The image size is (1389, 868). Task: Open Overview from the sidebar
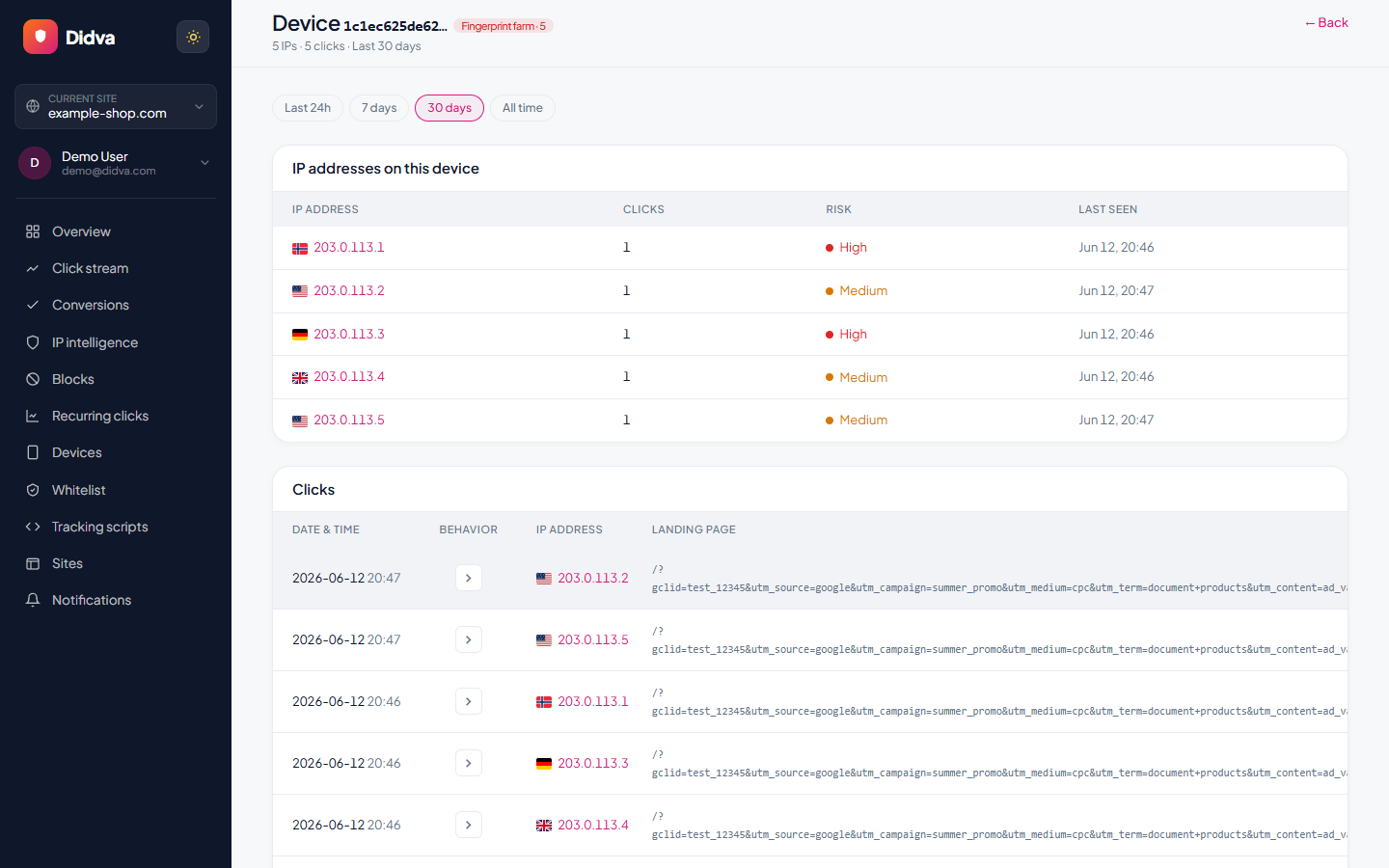(81, 231)
